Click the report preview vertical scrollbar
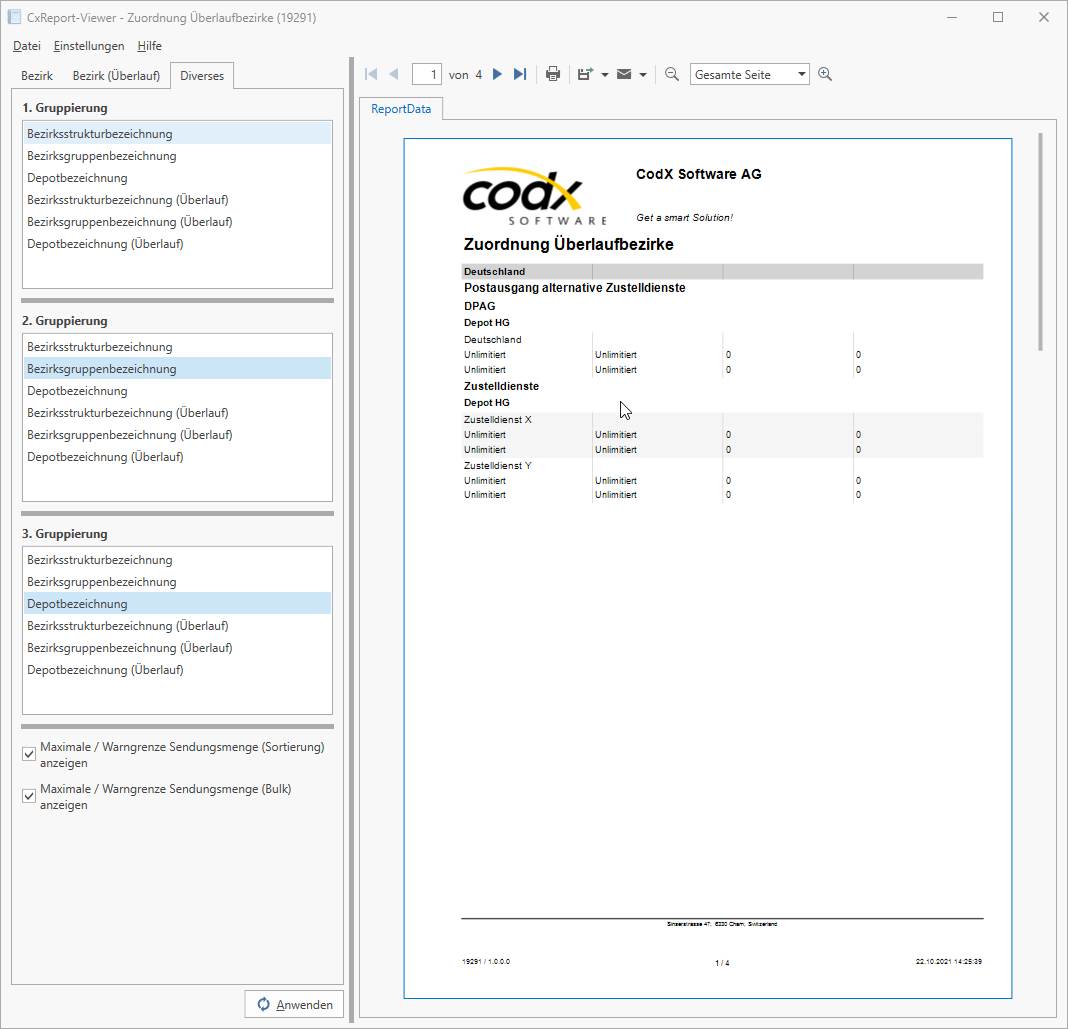 (1040, 242)
